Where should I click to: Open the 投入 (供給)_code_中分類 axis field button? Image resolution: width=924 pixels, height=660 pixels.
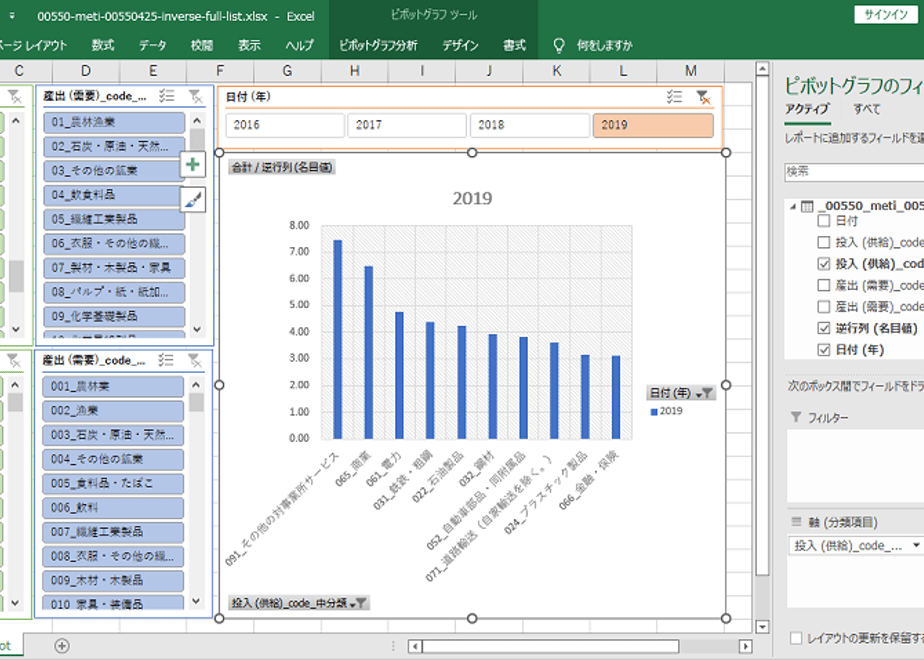click(299, 603)
